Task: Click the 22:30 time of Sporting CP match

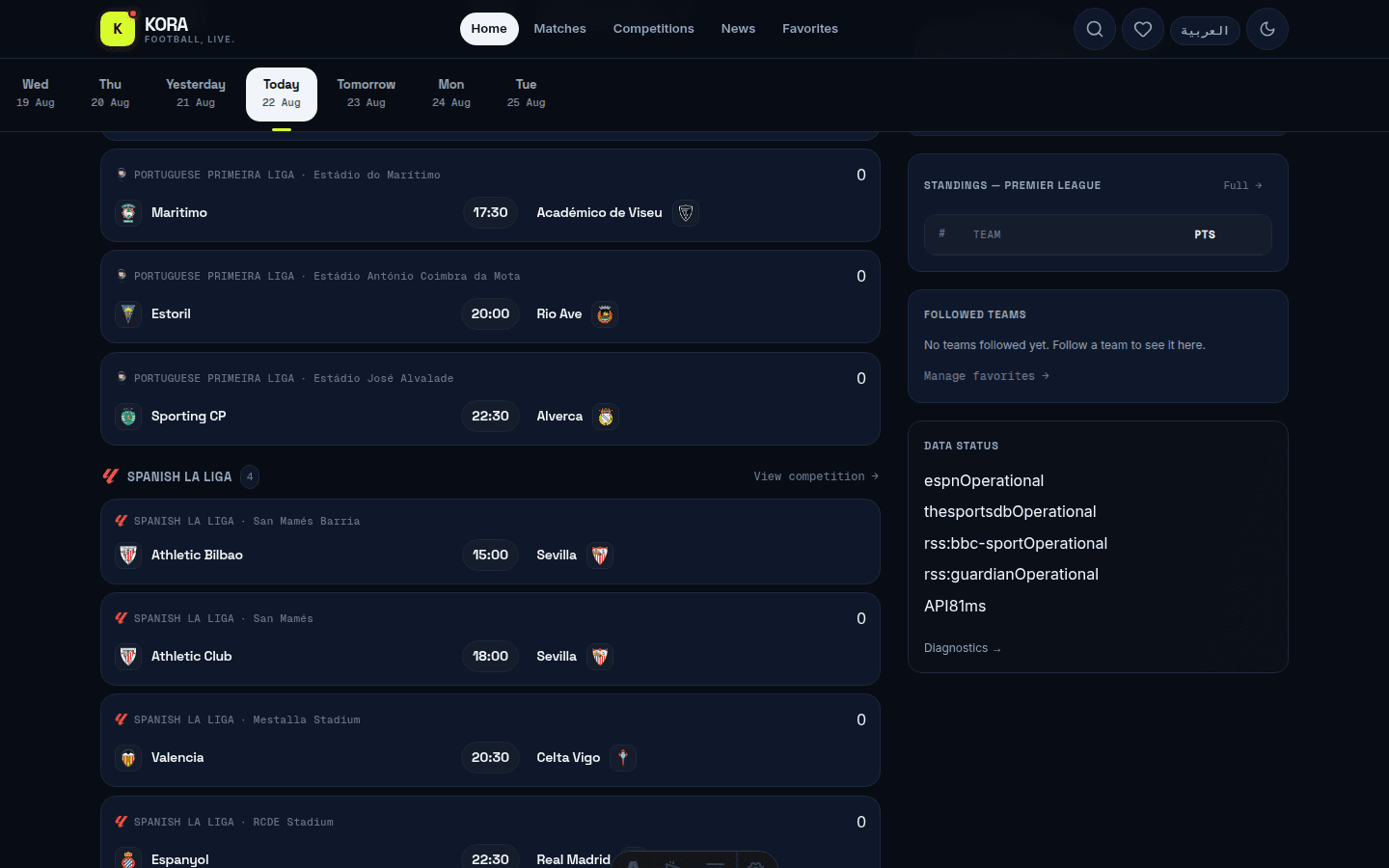Action: click(x=490, y=417)
